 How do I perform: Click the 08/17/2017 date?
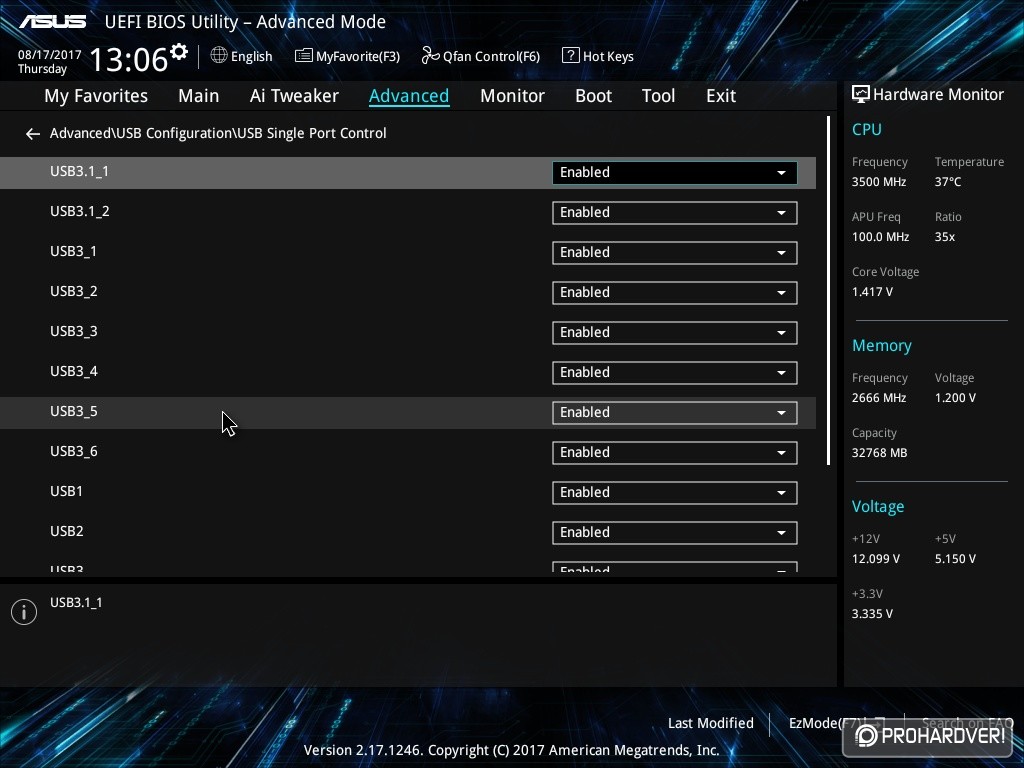tap(50, 55)
